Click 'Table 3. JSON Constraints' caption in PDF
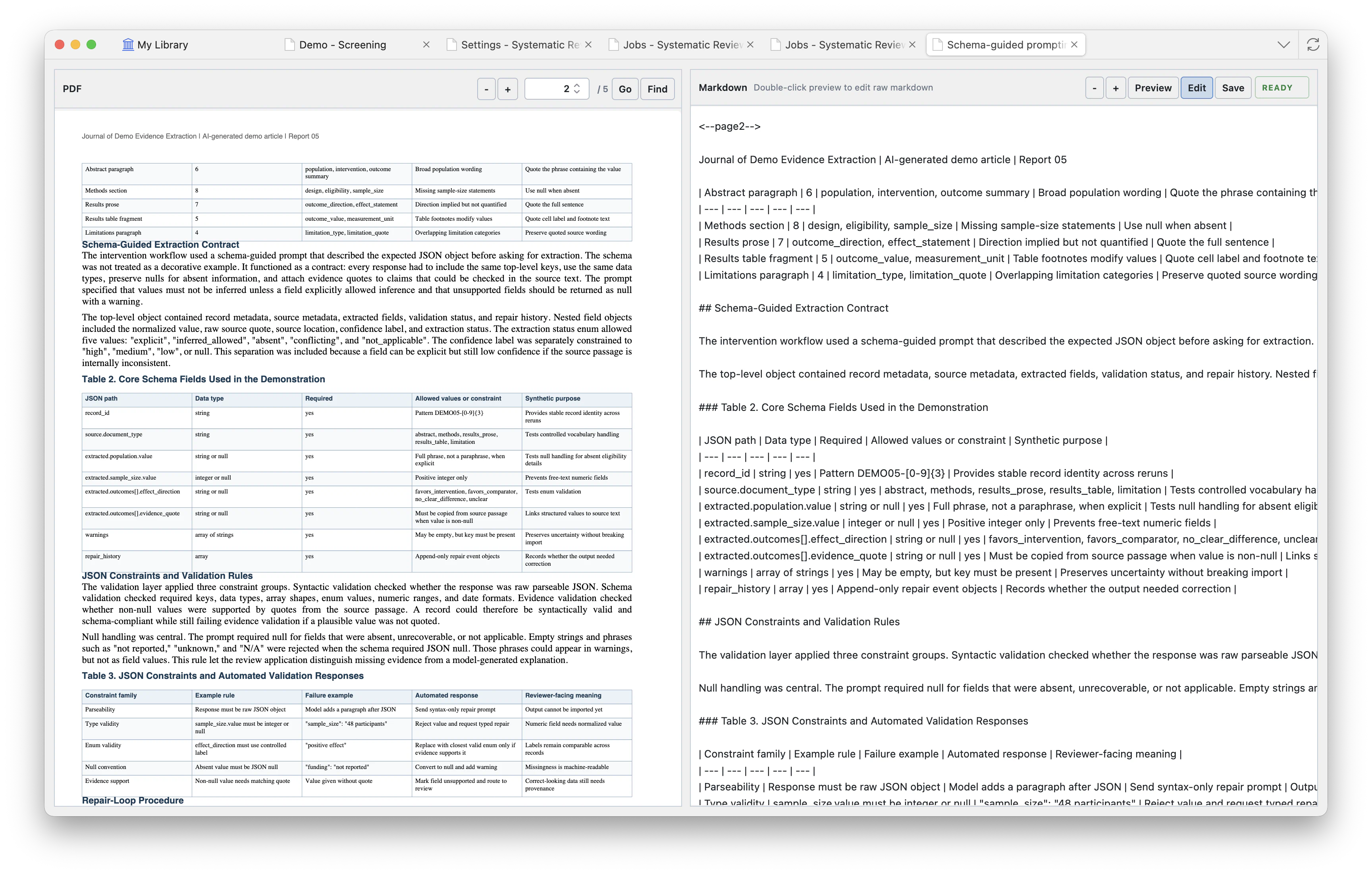1372x875 pixels. tap(222, 676)
